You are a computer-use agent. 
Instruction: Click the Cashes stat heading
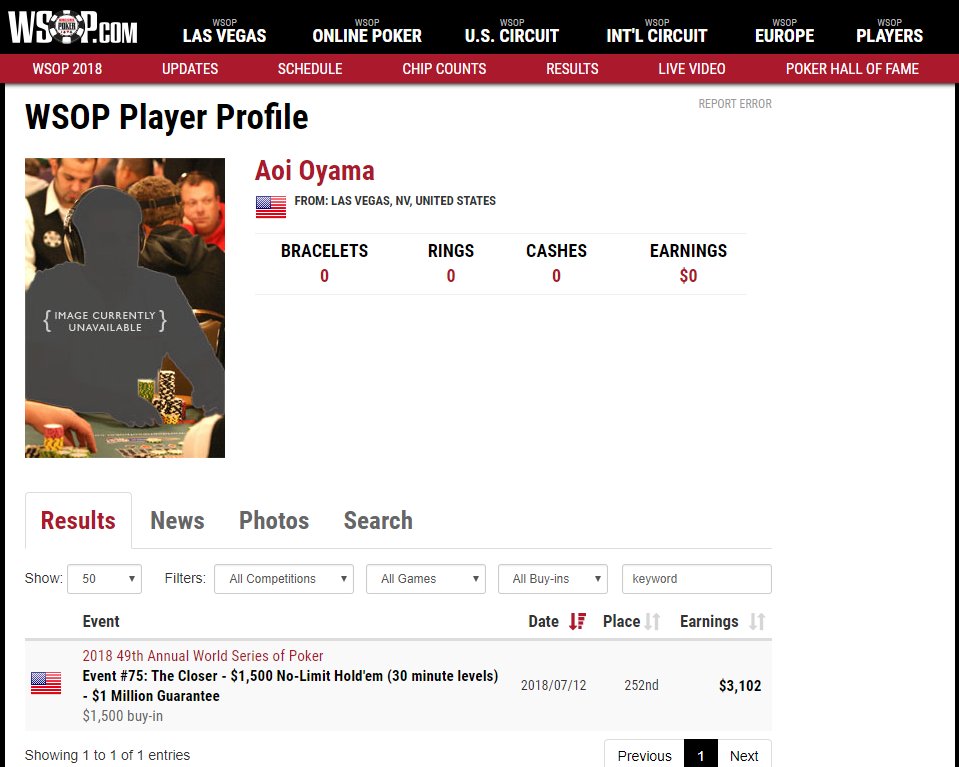click(557, 251)
